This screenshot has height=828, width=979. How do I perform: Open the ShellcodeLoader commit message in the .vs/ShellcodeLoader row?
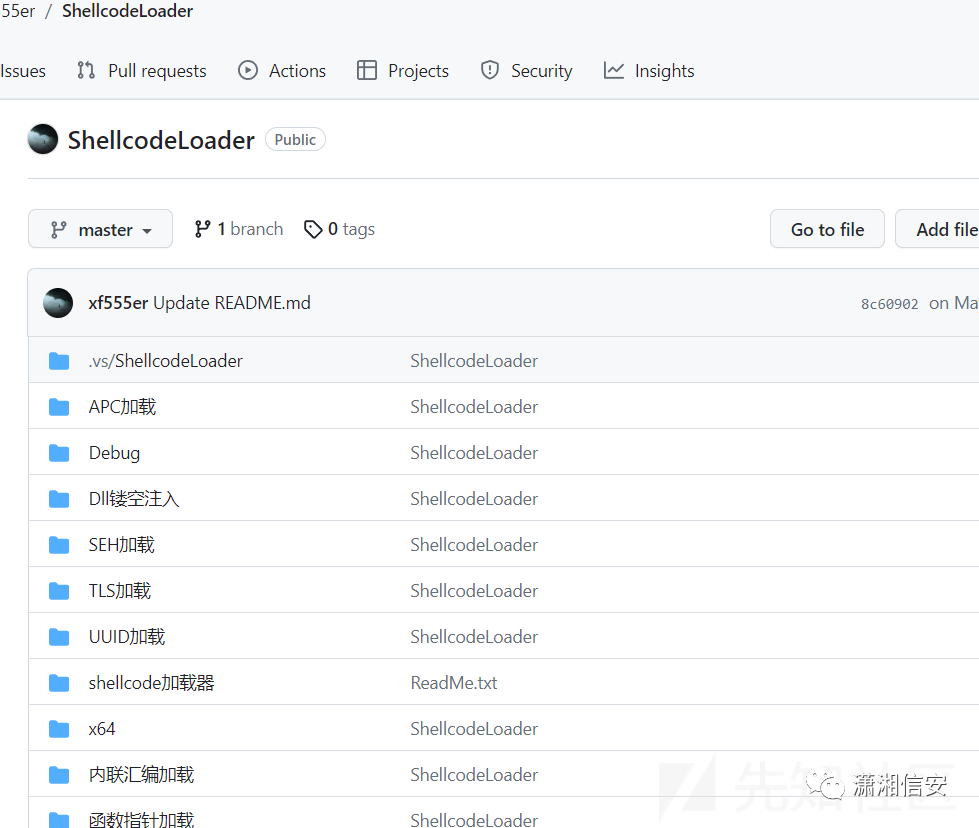[474, 361]
